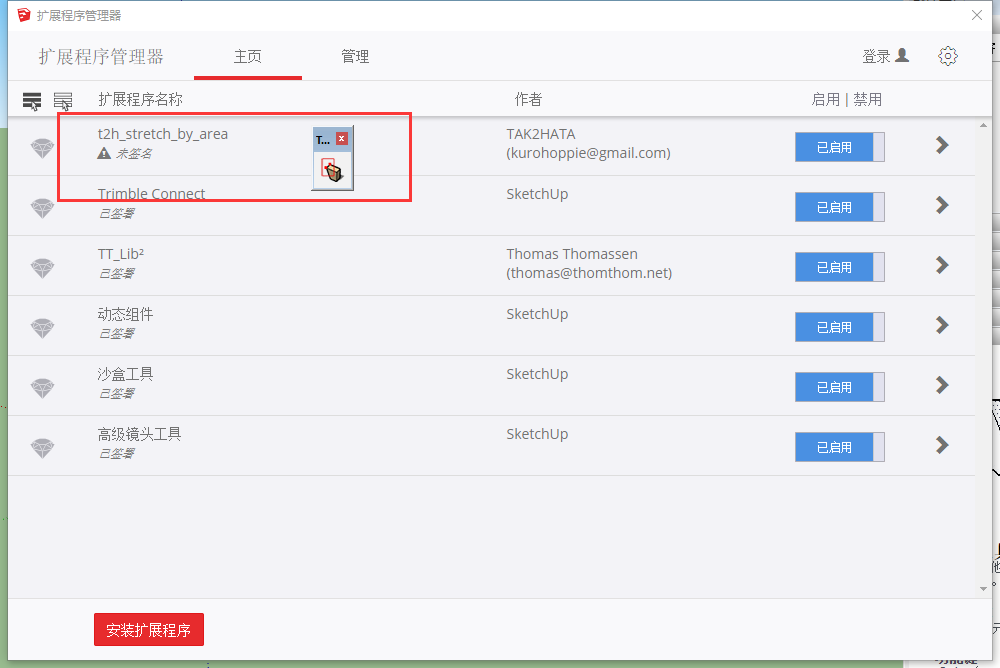1000x668 pixels.
Task: Click the kurohoppie@gmail.com email text
Action: coord(588,153)
